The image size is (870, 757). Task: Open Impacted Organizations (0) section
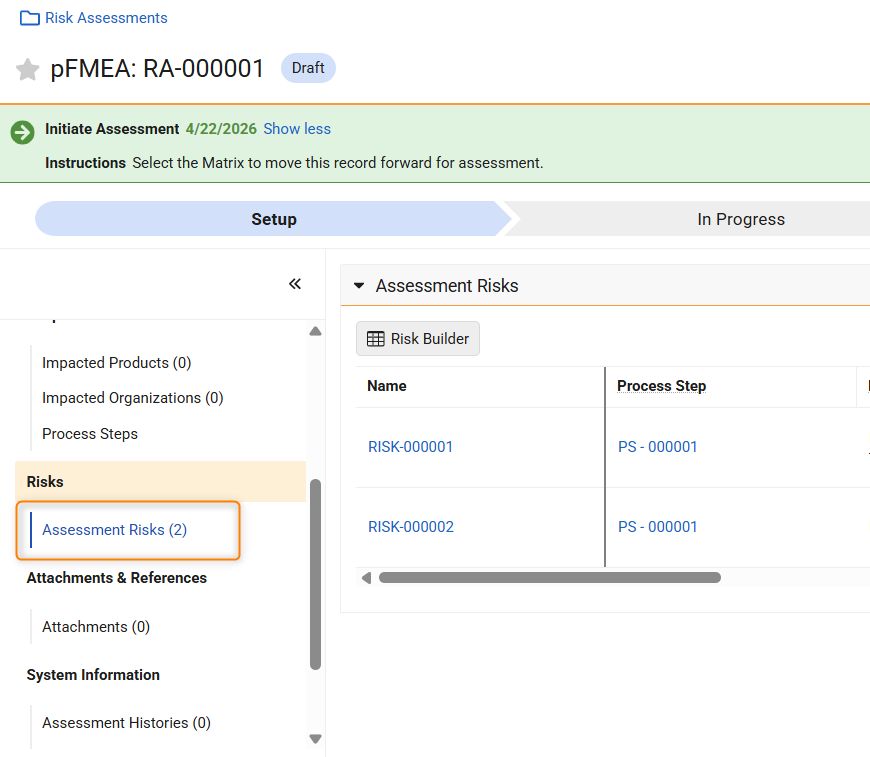click(132, 398)
